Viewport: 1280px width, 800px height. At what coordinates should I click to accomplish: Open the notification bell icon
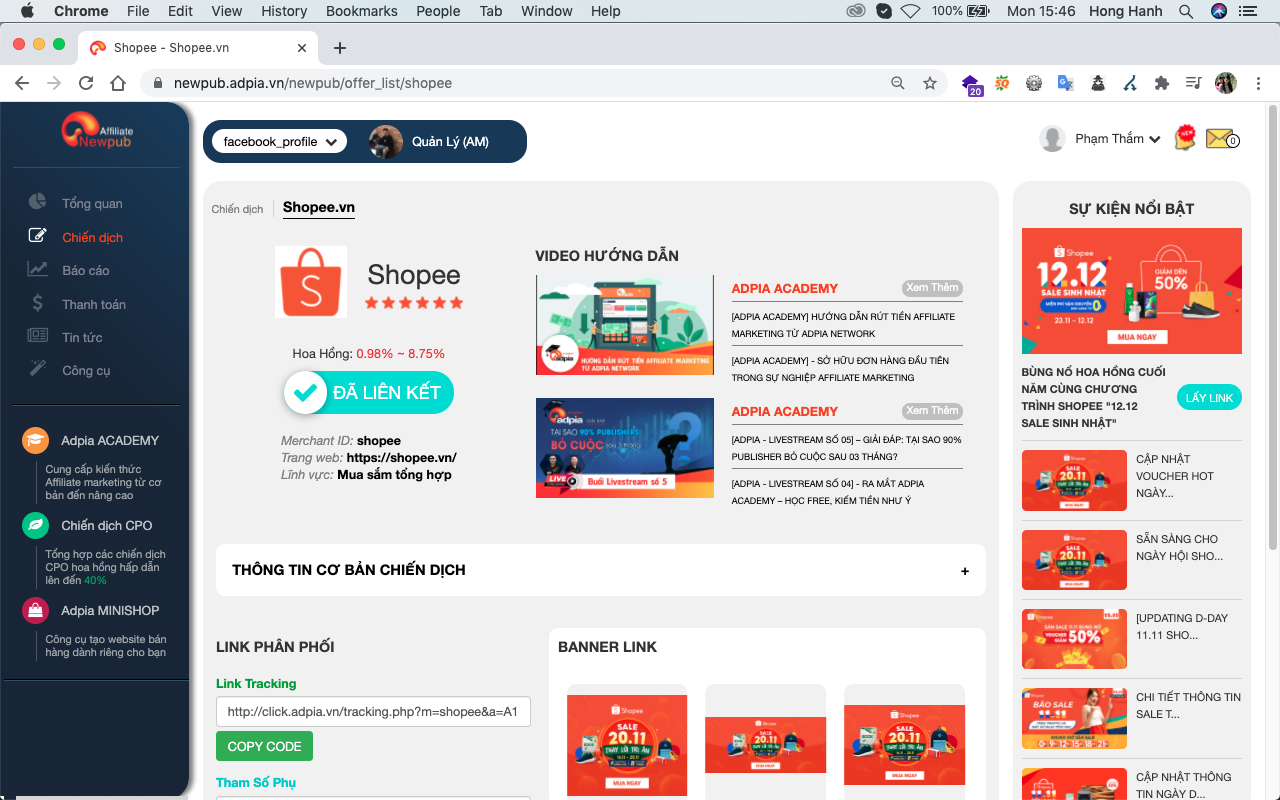(x=1184, y=139)
